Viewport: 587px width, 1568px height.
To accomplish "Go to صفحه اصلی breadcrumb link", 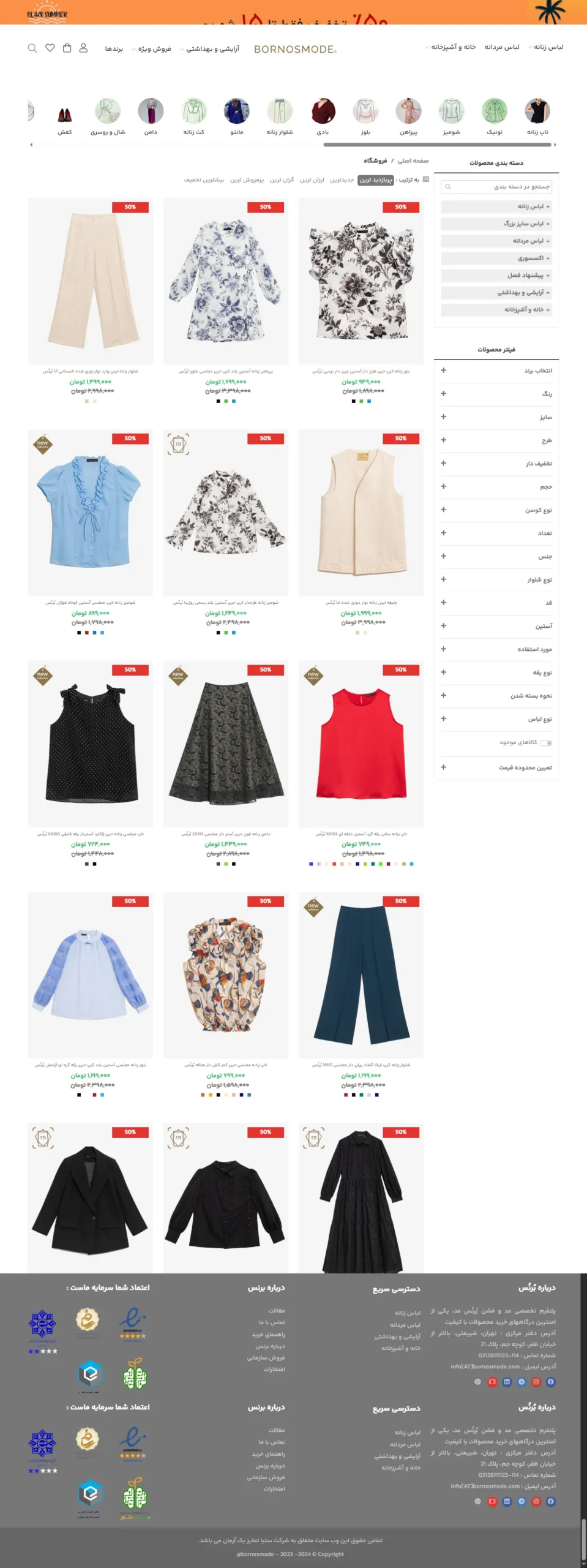I will tap(413, 161).
